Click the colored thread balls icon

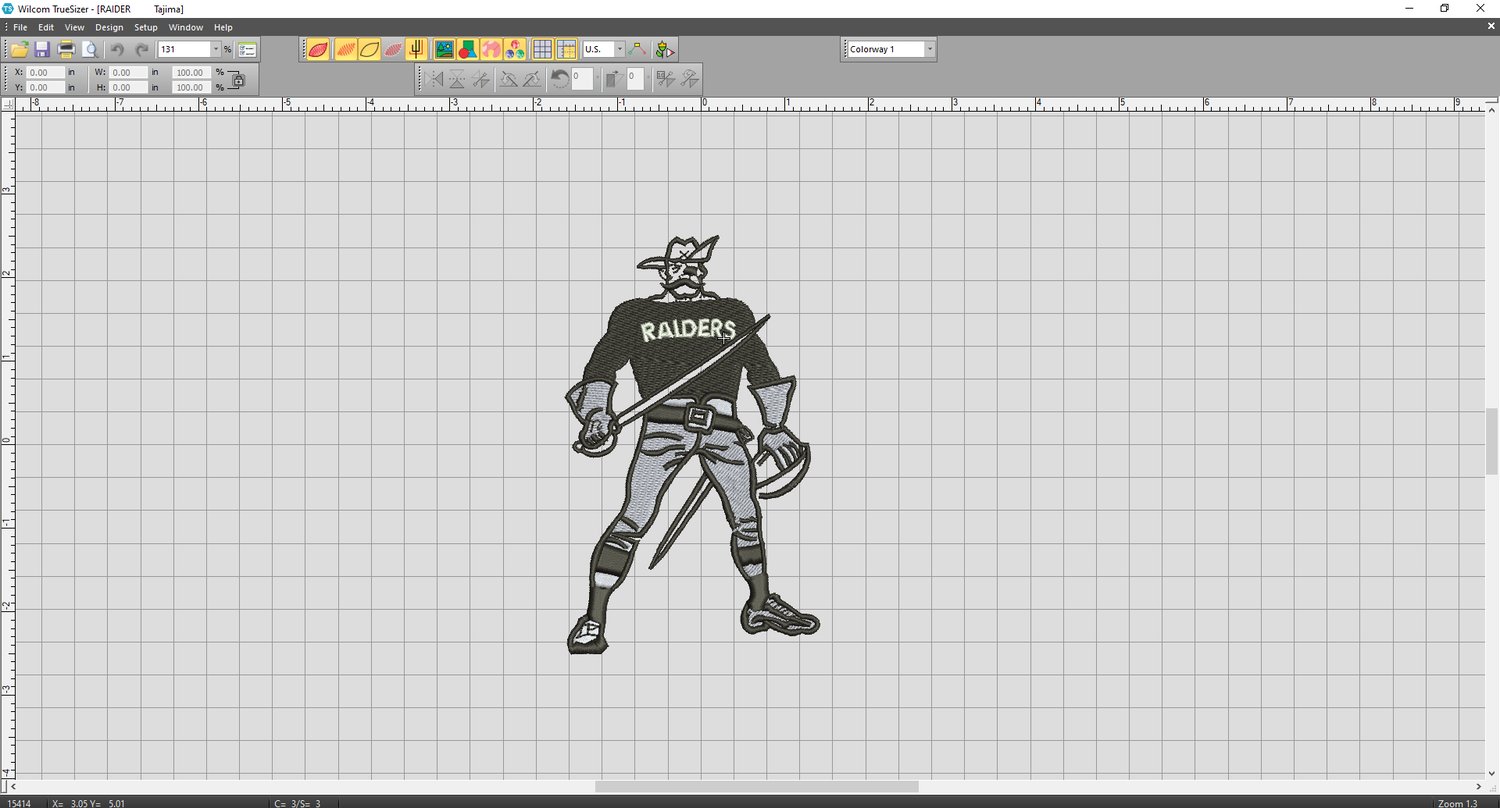(x=515, y=49)
